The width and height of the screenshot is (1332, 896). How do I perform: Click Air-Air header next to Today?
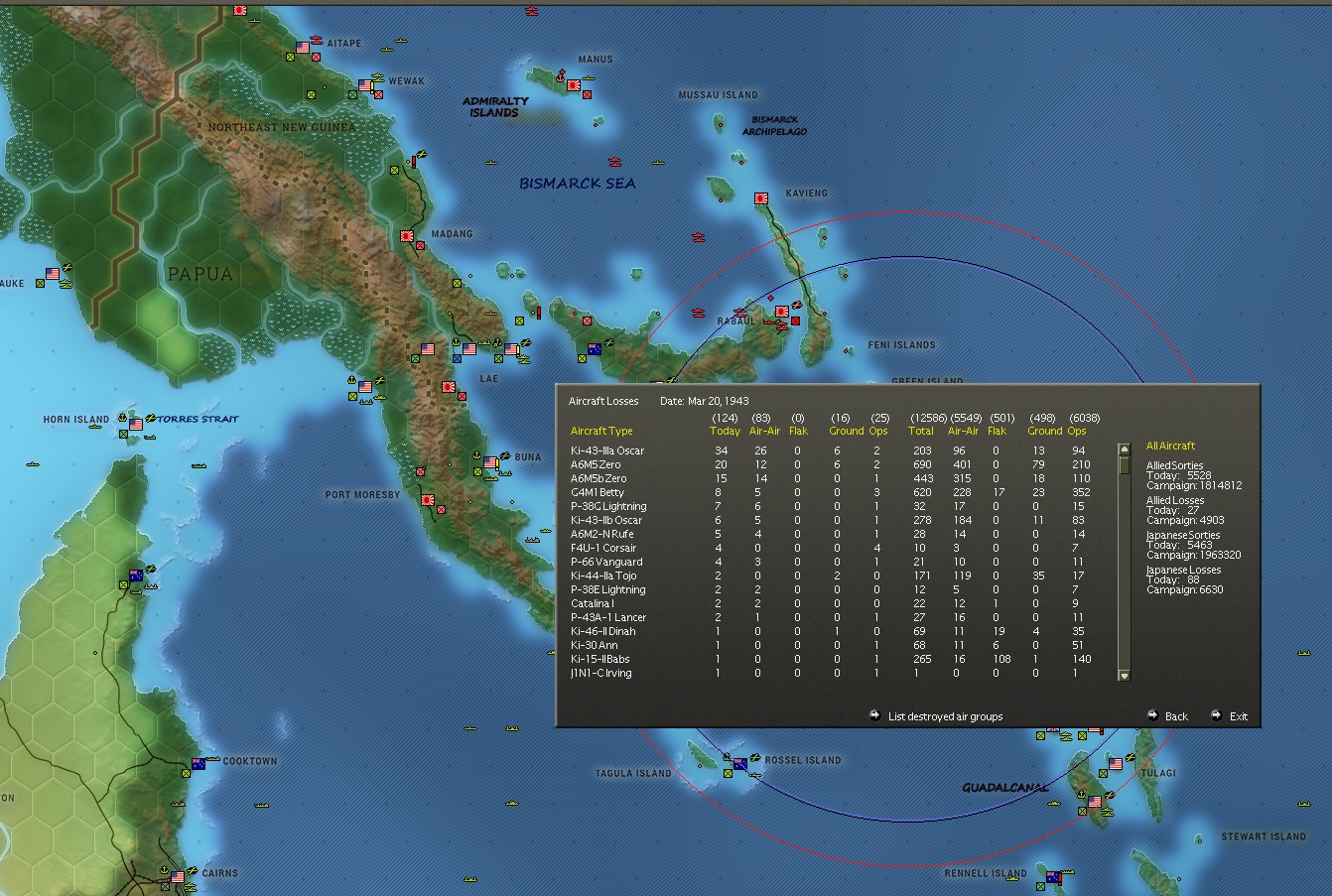[765, 431]
